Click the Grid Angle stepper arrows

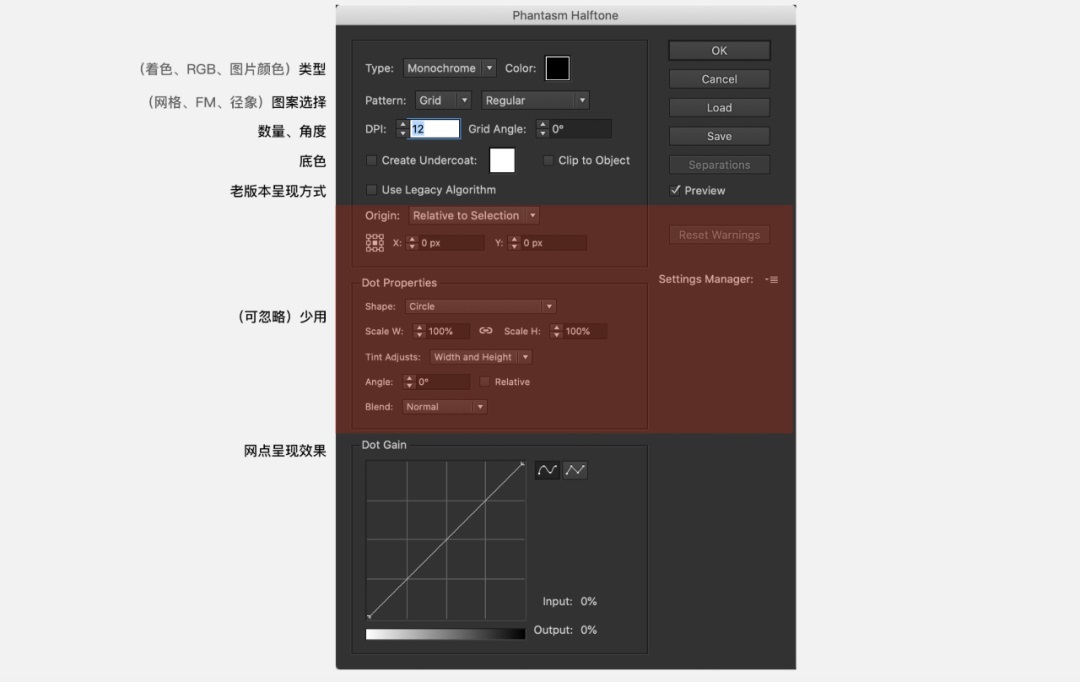tap(543, 129)
